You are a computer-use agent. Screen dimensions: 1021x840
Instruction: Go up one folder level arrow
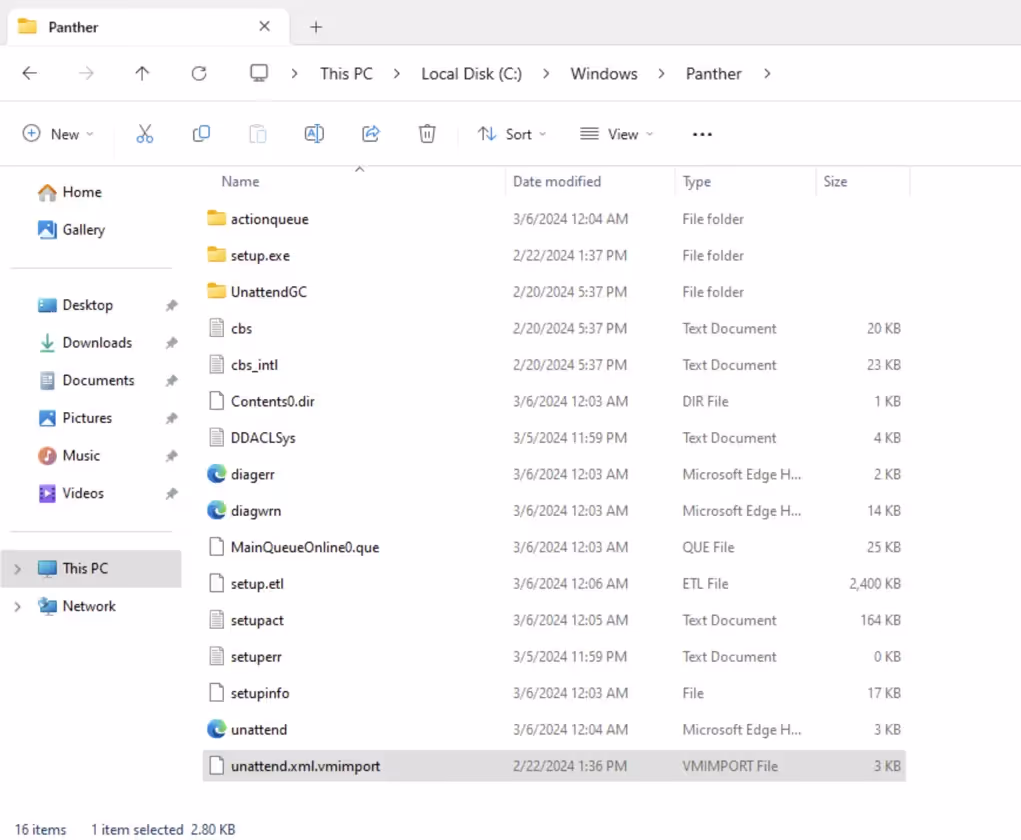coord(142,74)
